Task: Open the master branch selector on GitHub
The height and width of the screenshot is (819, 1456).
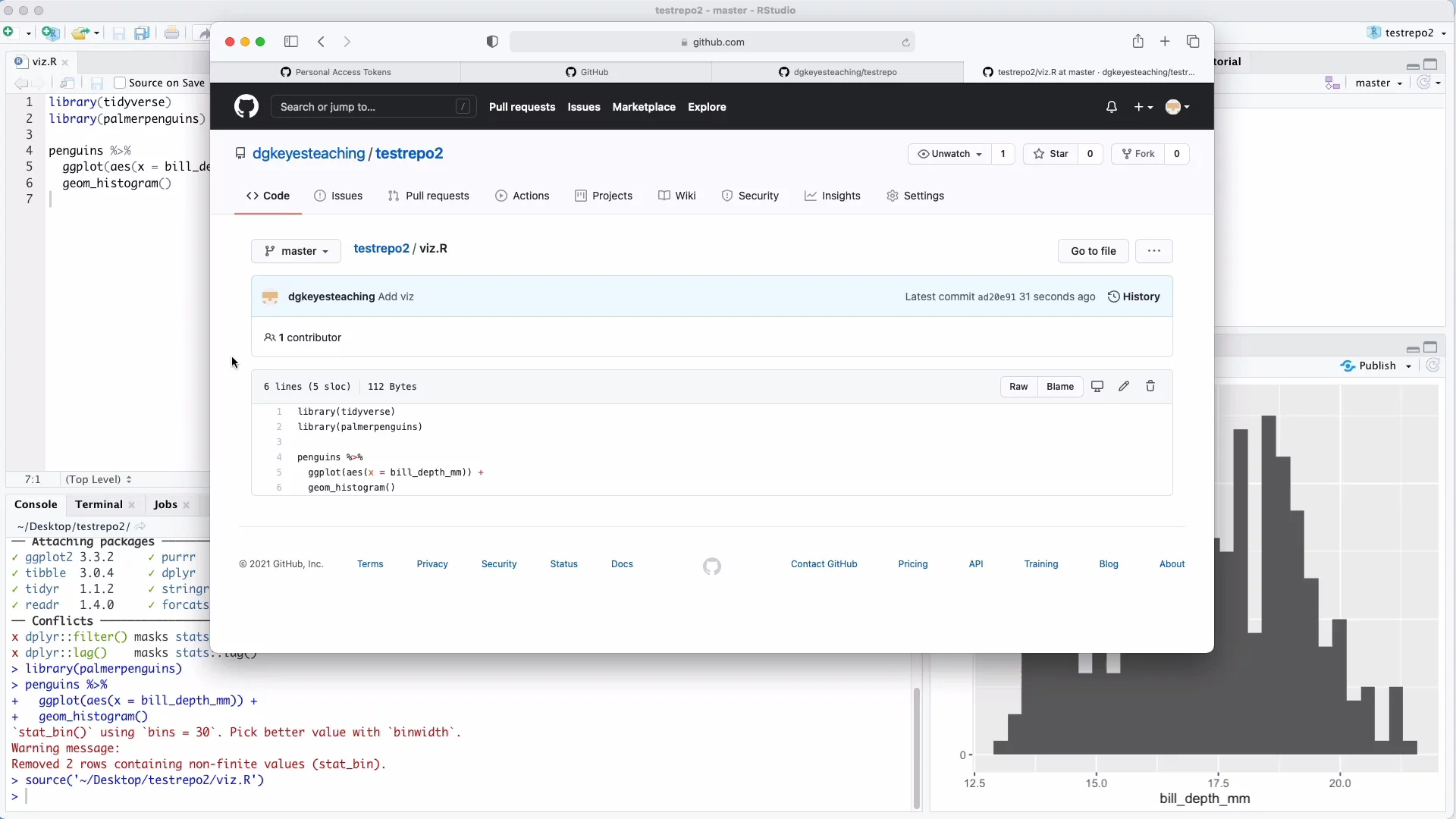Action: tap(296, 251)
